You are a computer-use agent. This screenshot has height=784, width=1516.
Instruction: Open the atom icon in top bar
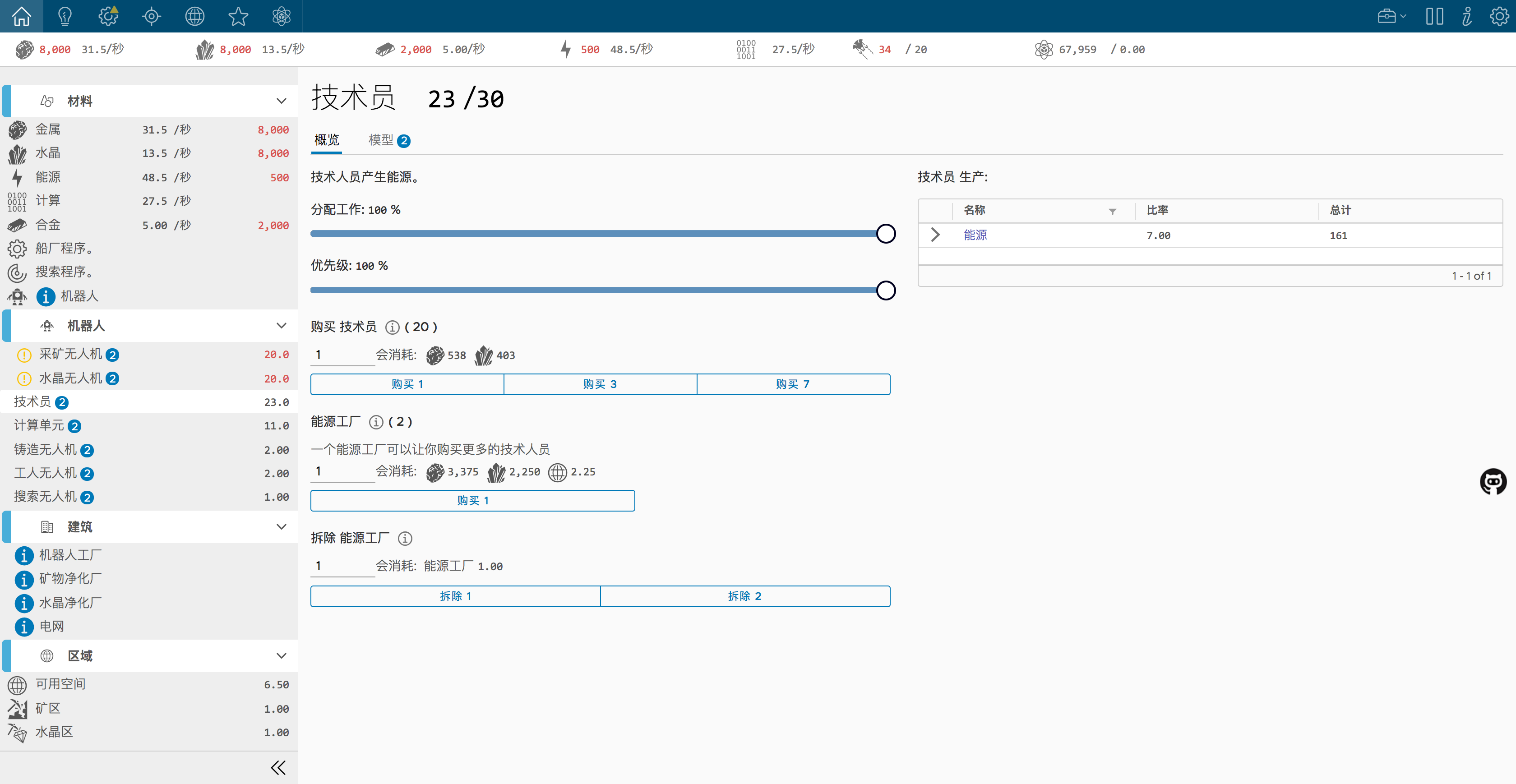click(x=281, y=16)
